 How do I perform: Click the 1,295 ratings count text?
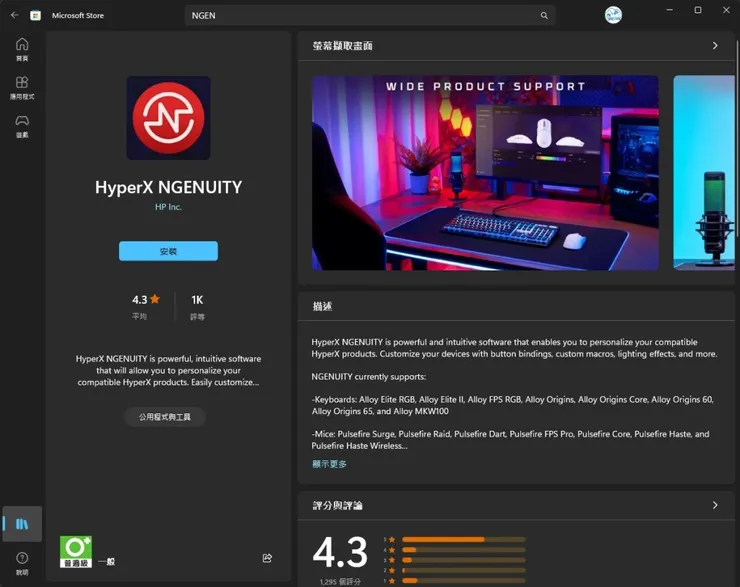340,582
